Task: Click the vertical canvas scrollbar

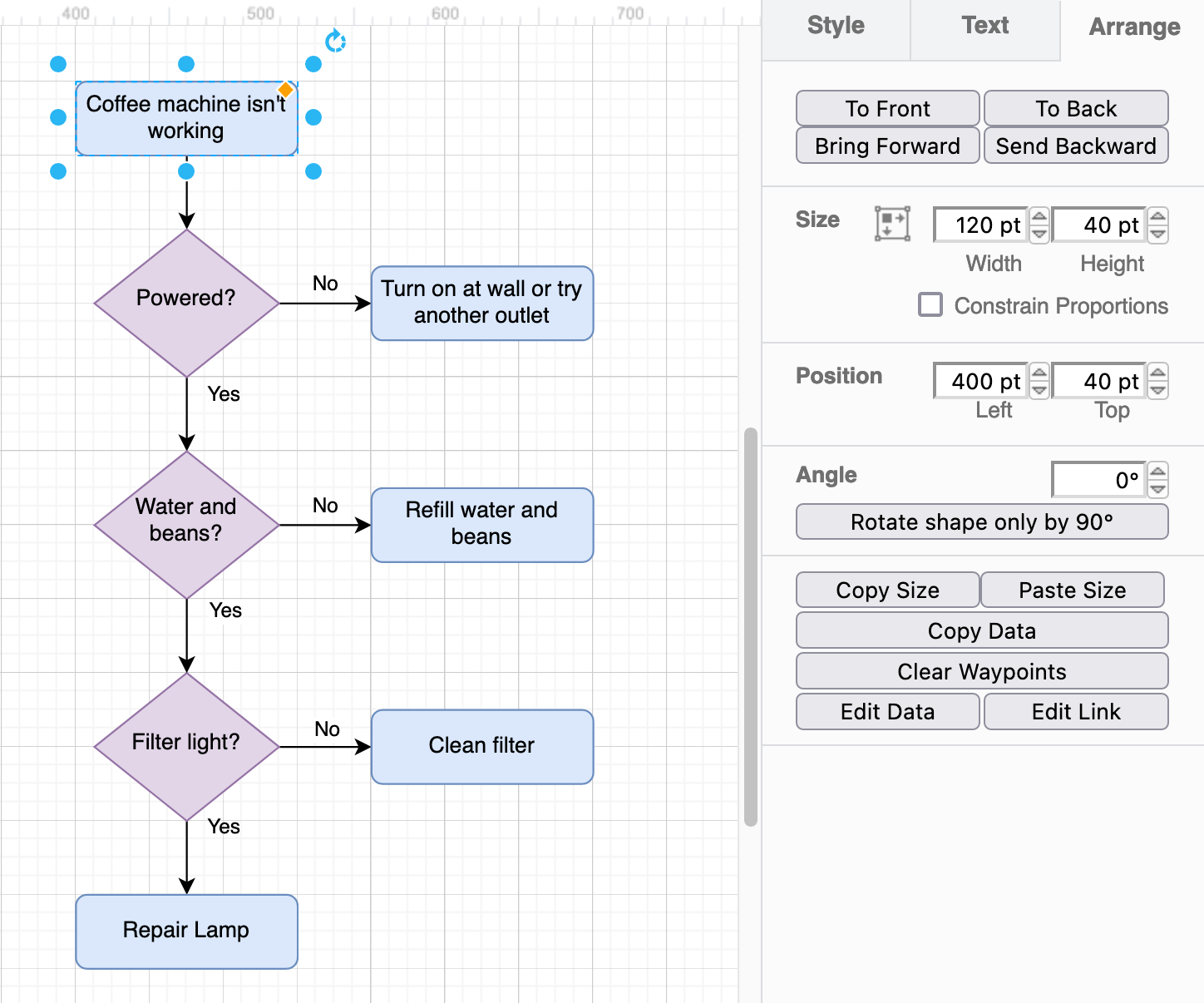Action: point(749,624)
